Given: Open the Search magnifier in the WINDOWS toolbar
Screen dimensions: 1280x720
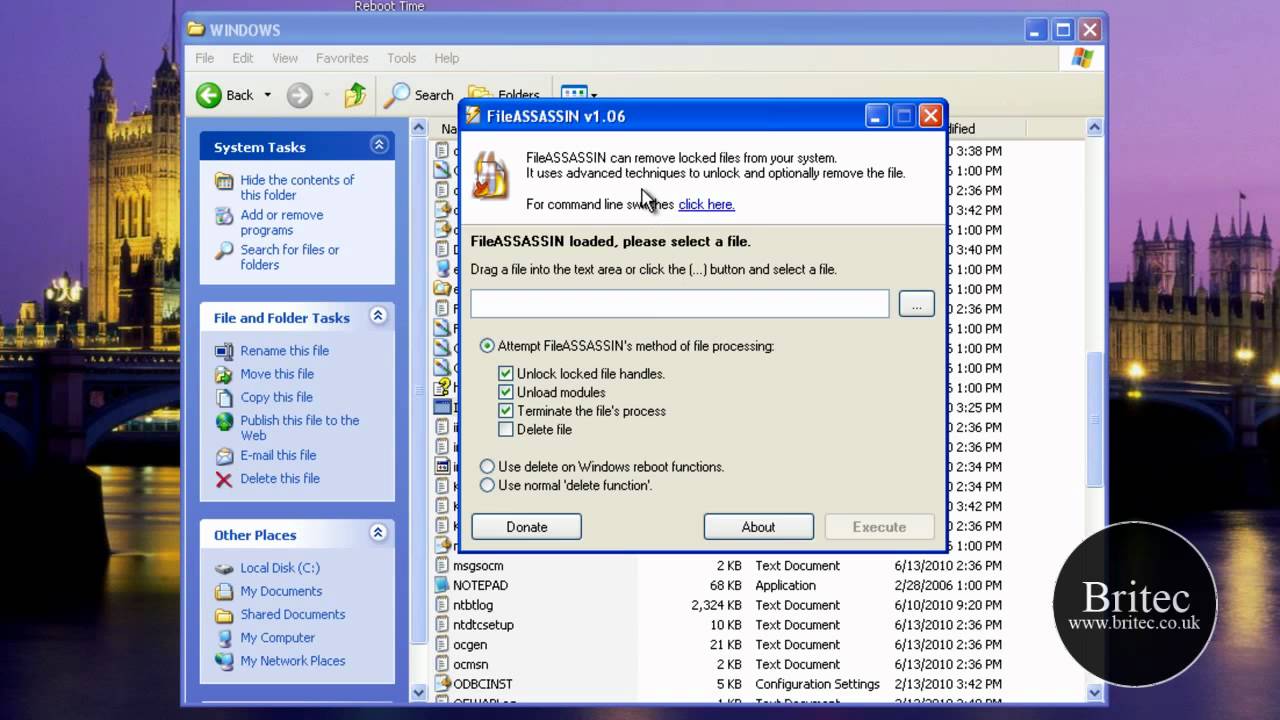Looking at the screenshot, I should (398, 94).
